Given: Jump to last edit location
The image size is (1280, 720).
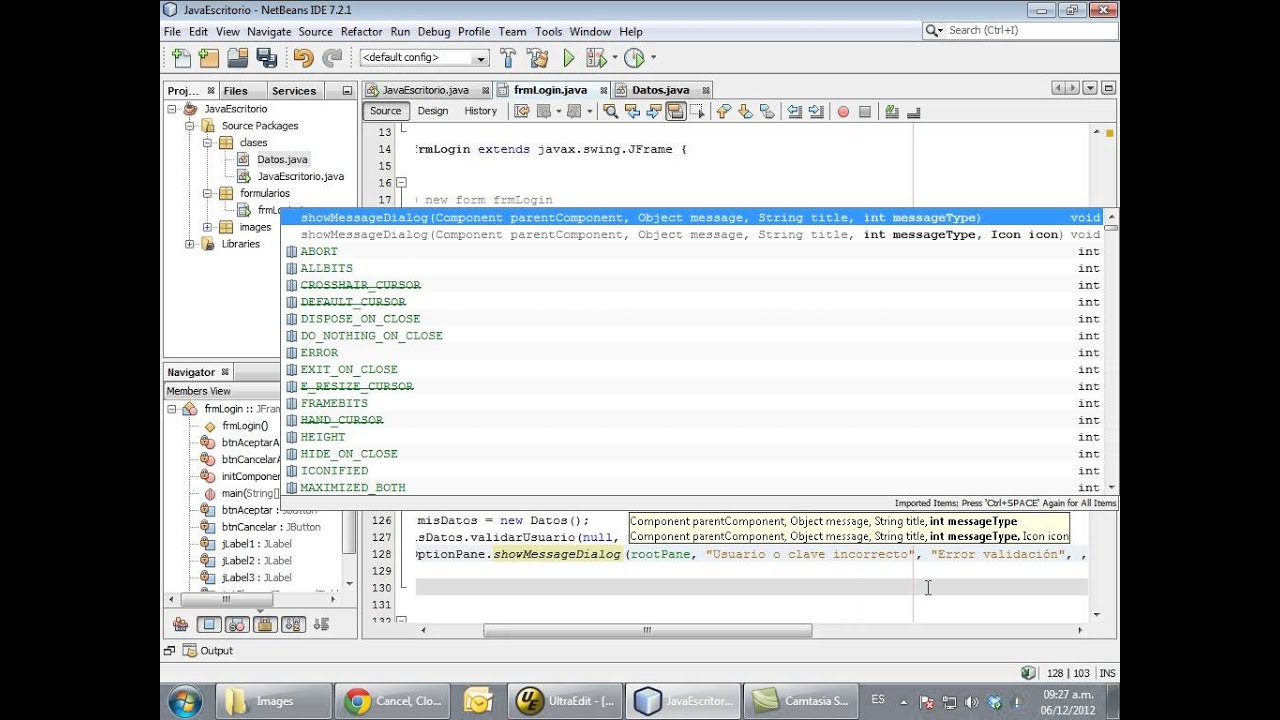Looking at the screenshot, I should tap(522, 111).
